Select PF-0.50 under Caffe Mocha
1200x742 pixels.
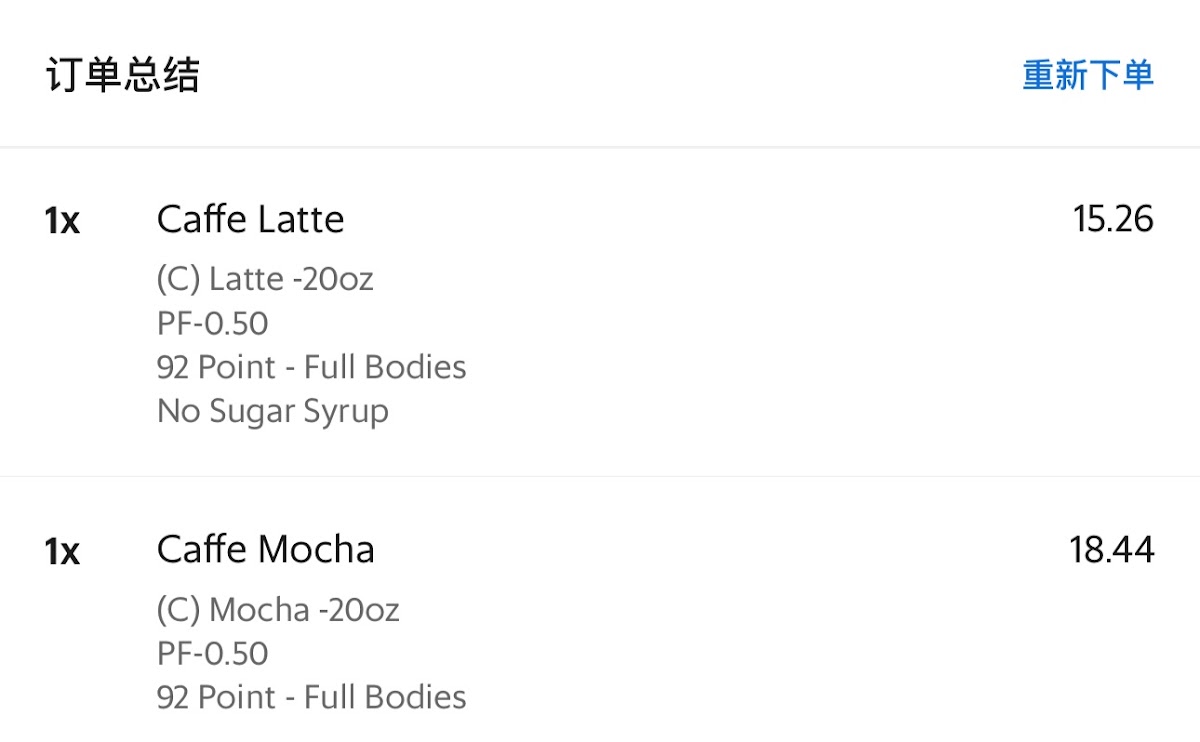coord(212,653)
